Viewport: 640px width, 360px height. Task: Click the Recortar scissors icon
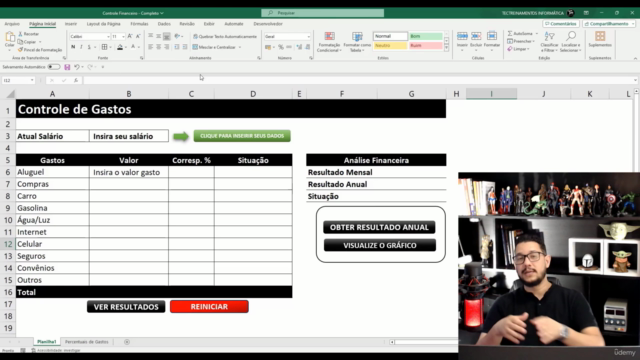[20, 34]
